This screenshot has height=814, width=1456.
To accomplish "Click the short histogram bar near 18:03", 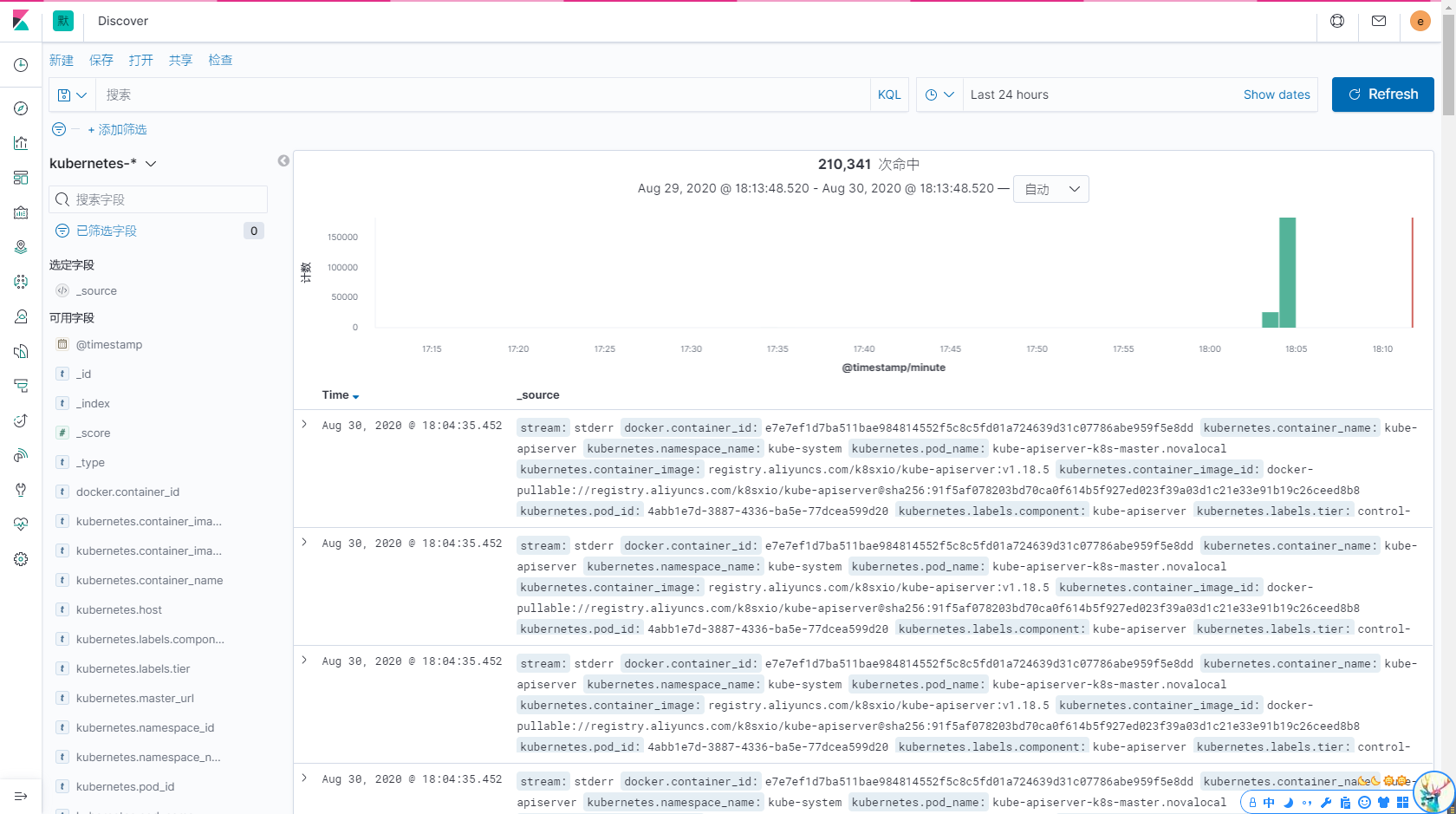I will [x=1271, y=320].
